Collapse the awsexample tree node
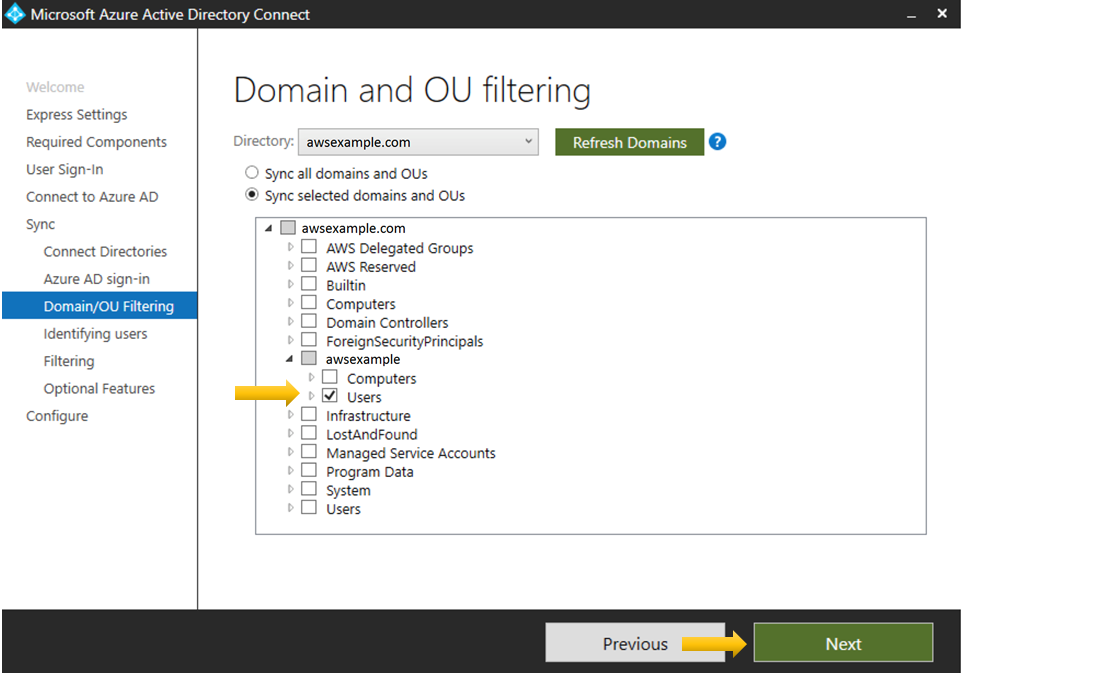The image size is (1115, 678). pyautogui.click(x=290, y=359)
